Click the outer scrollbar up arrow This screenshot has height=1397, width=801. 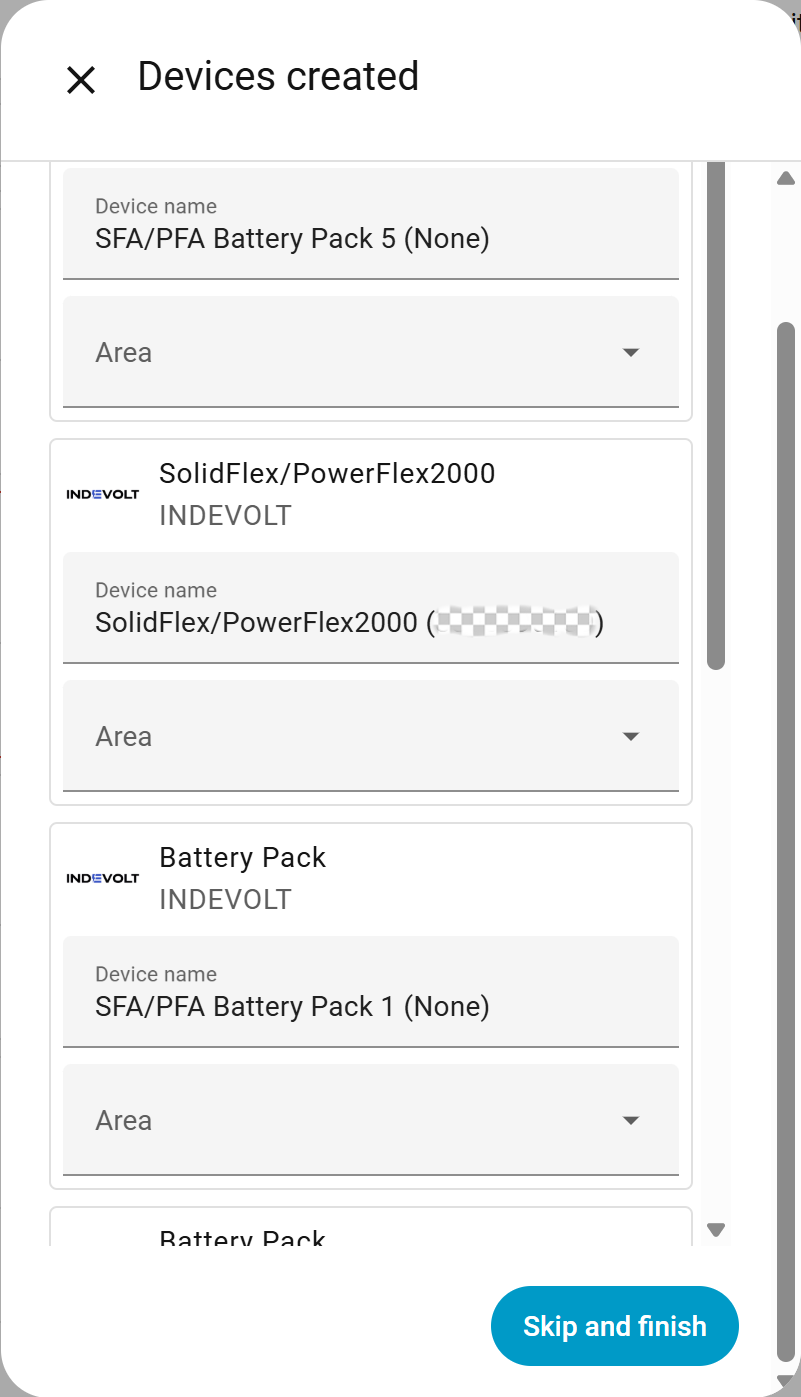point(786,179)
